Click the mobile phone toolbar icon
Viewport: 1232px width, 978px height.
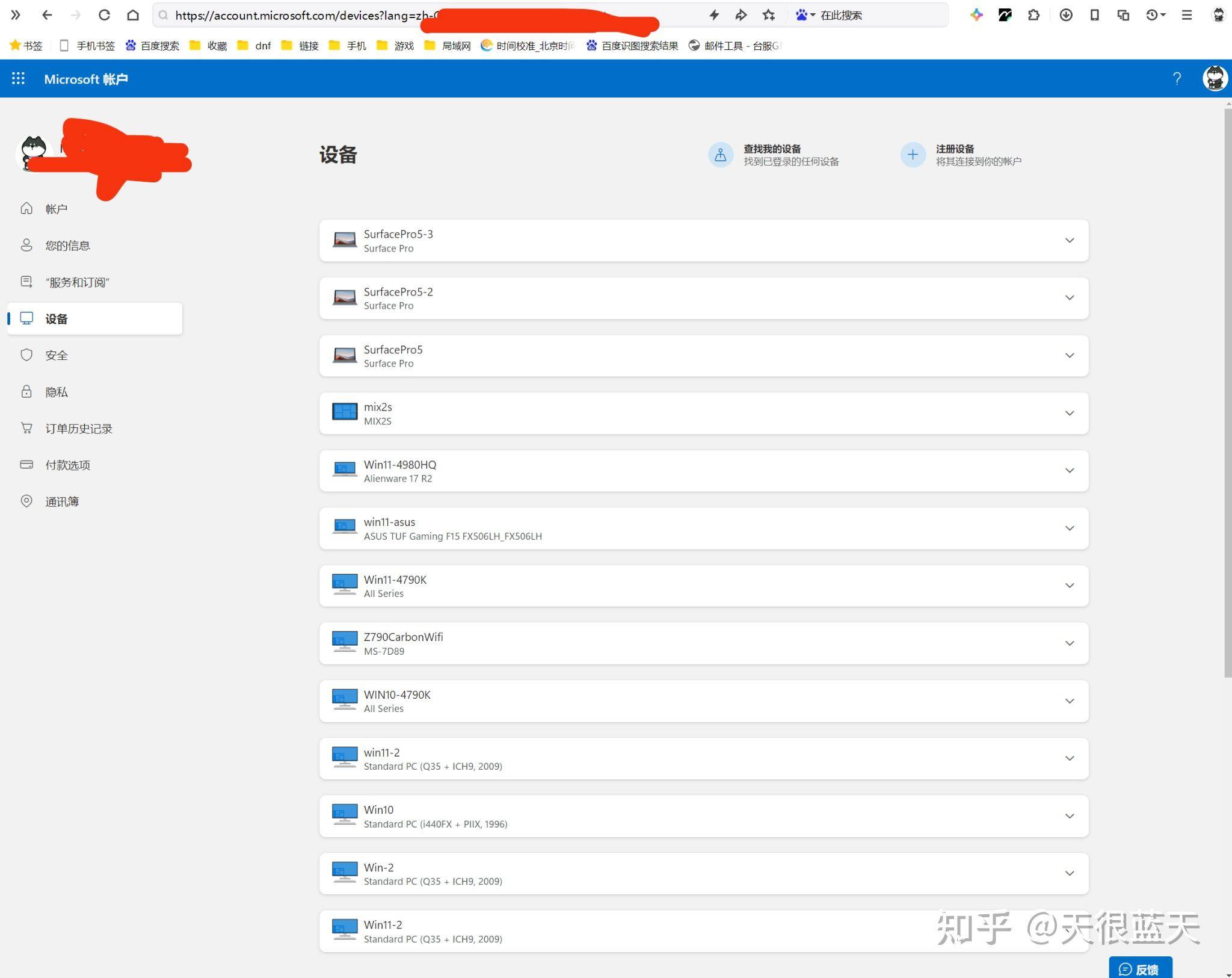[x=1095, y=15]
